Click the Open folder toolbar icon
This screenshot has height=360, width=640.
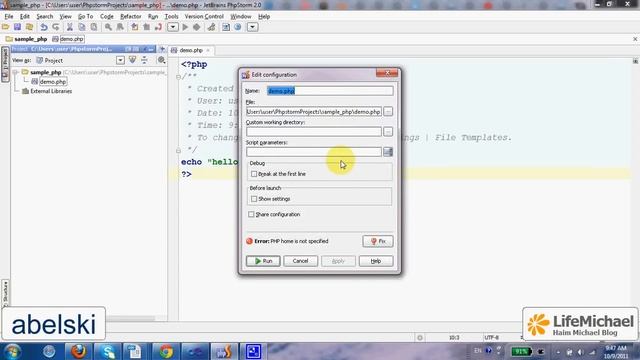click(x=5, y=27)
